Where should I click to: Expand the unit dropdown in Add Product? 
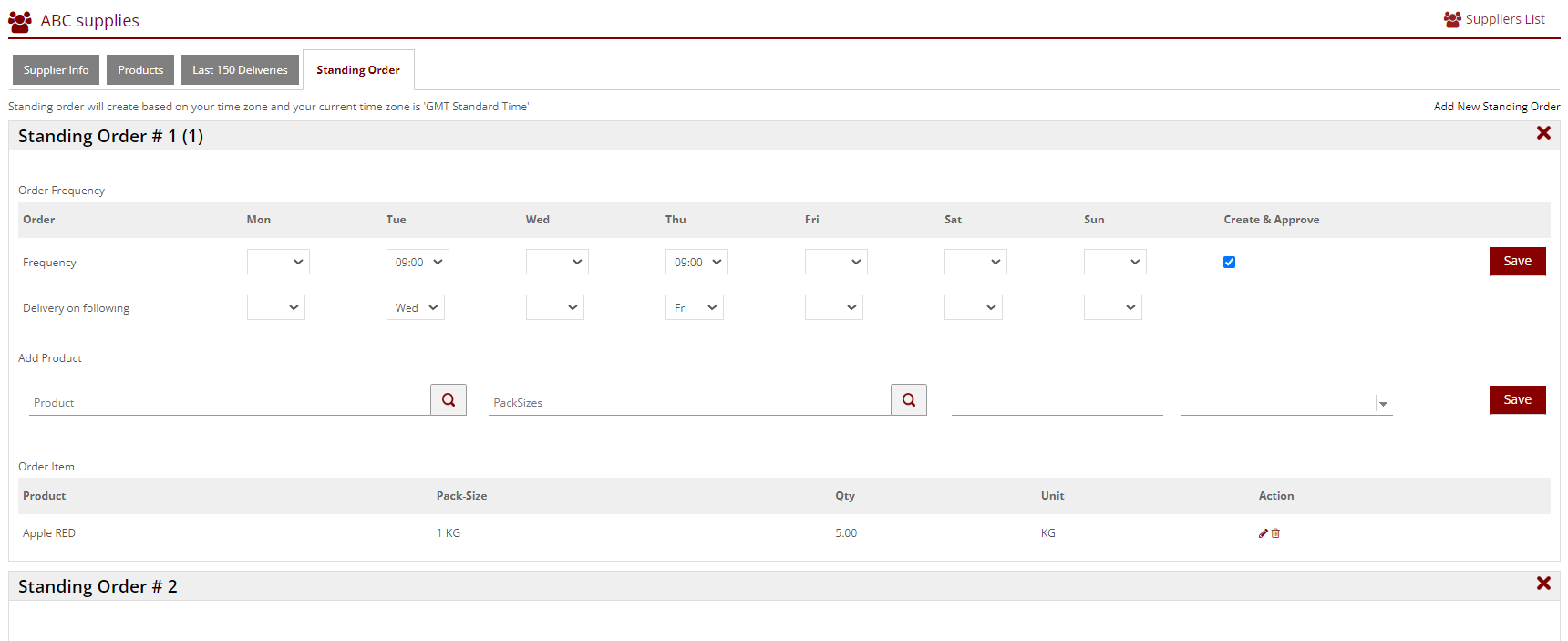point(1383,404)
